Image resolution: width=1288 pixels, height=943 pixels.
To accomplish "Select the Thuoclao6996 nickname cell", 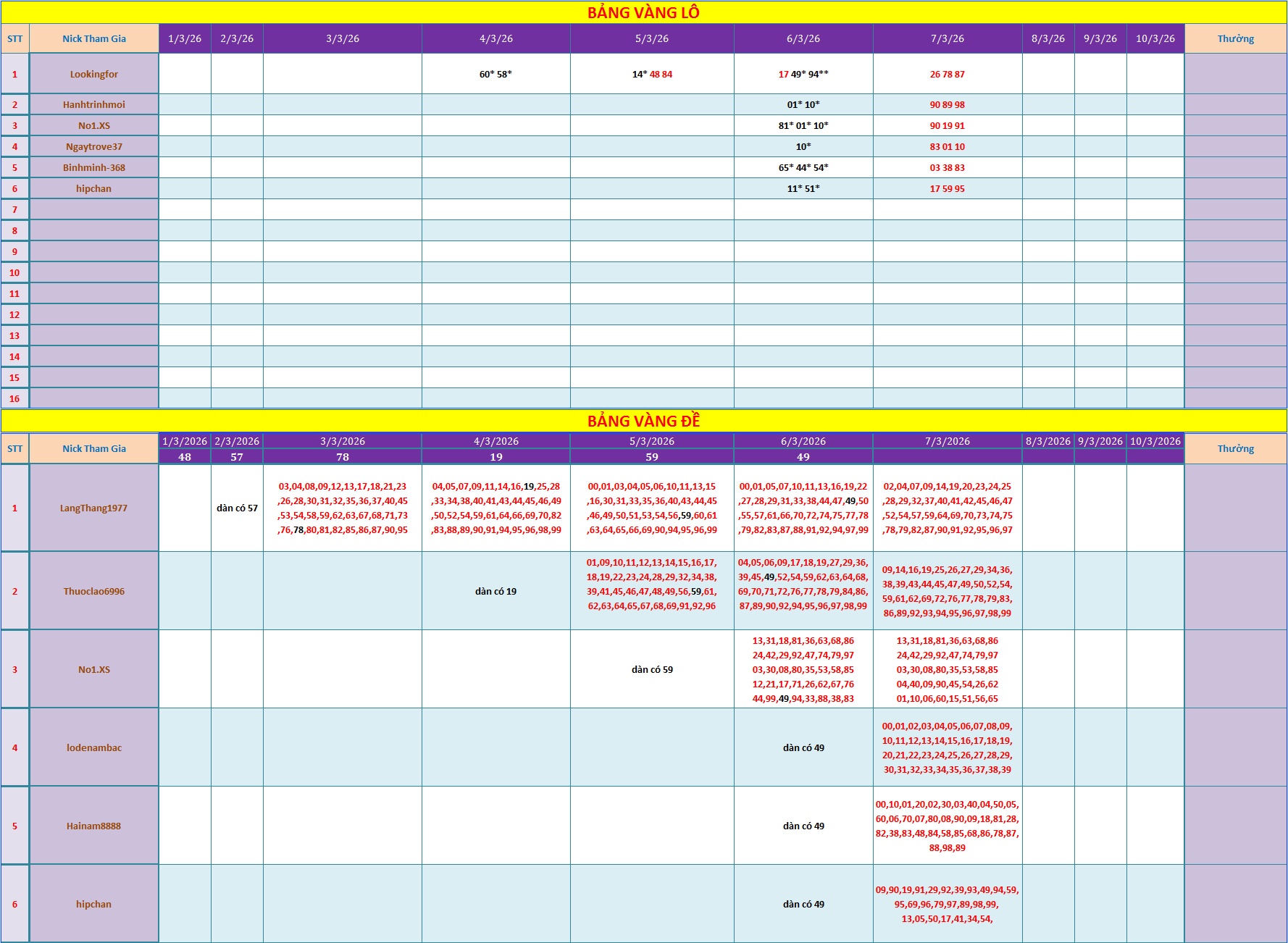I will coord(94,591).
